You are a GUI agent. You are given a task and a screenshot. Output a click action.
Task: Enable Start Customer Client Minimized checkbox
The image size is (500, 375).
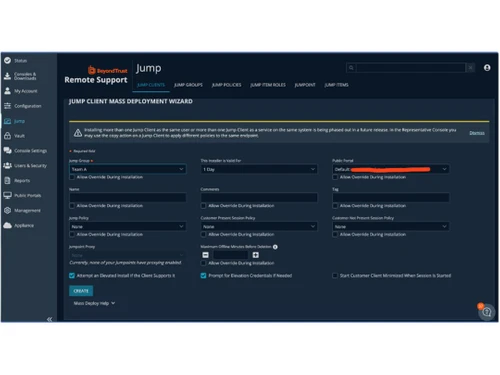335,275
